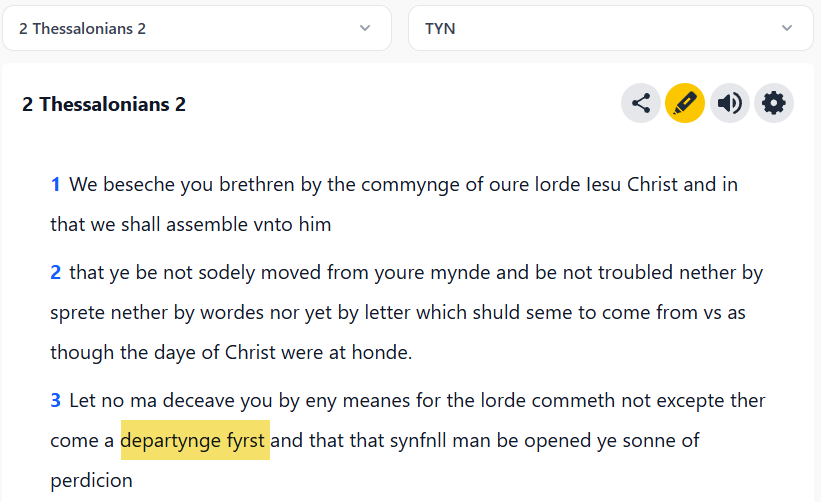Open the TYN translation dropdown
This screenshot has width=821, height=502.
tap(610, 28)
